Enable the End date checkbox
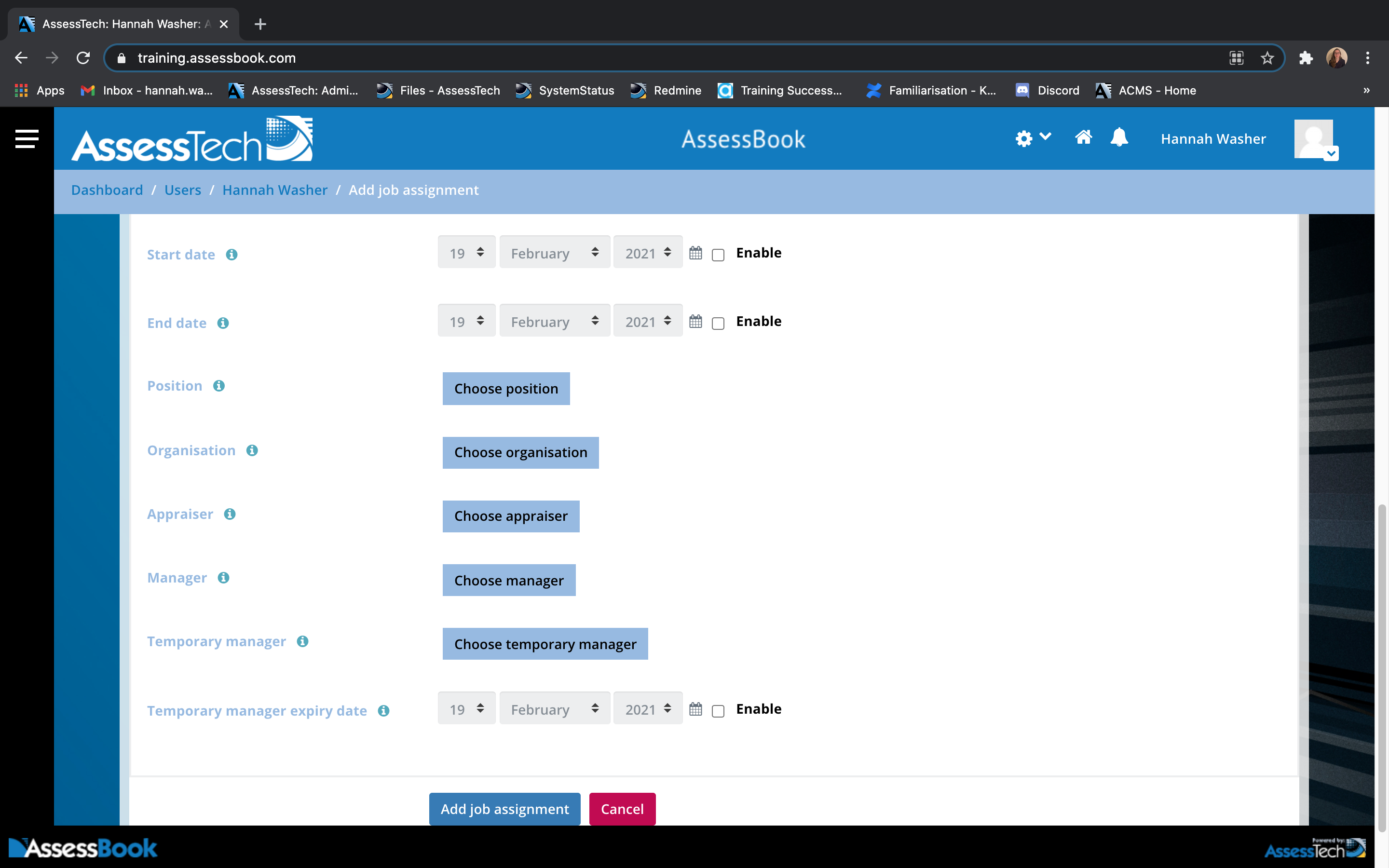This screenshot has height=868, width=1389. tap(718, 323)
